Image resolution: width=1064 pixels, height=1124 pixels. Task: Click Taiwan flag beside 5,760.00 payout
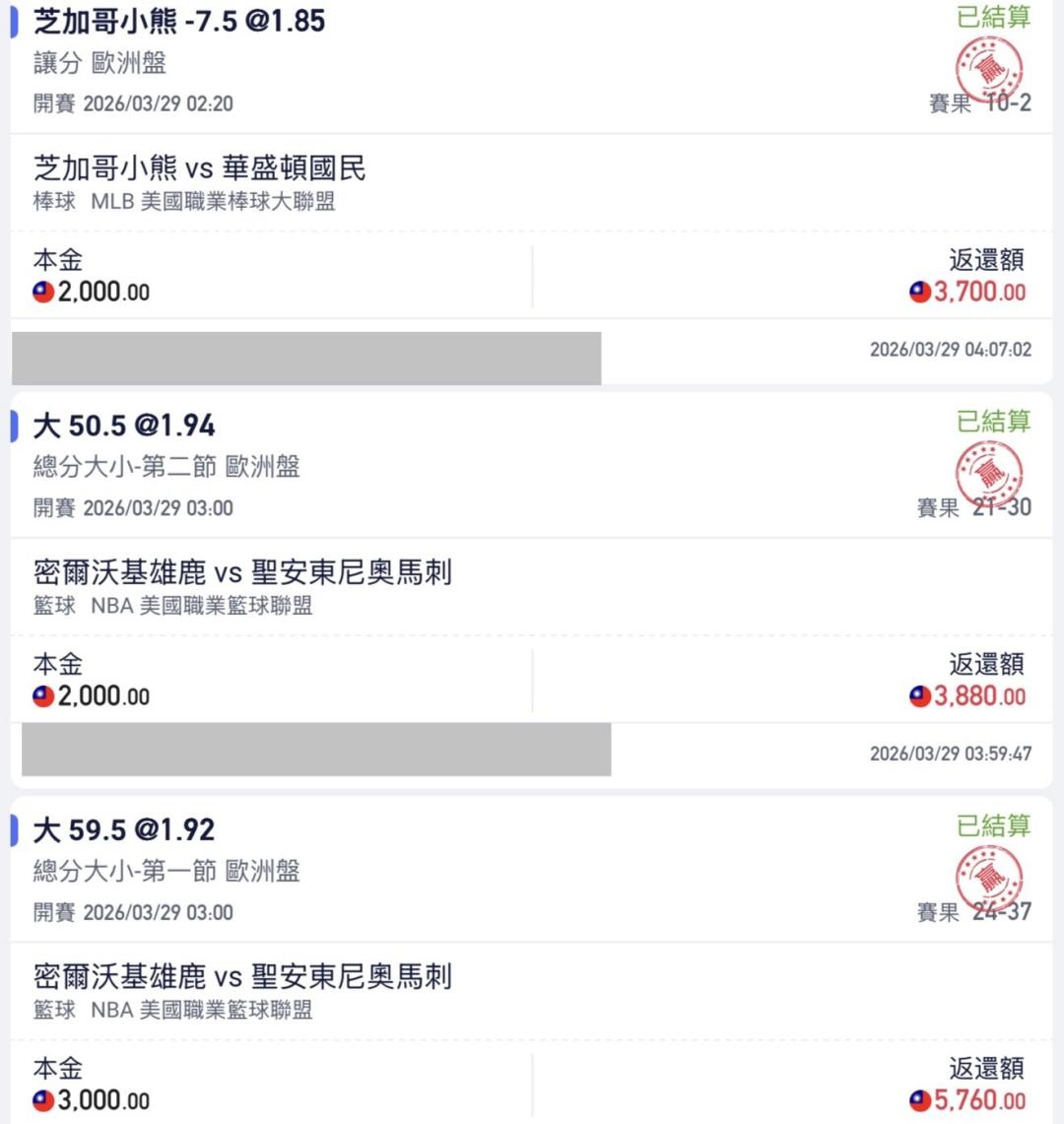pyautogui.click(x=920, y=1100)
